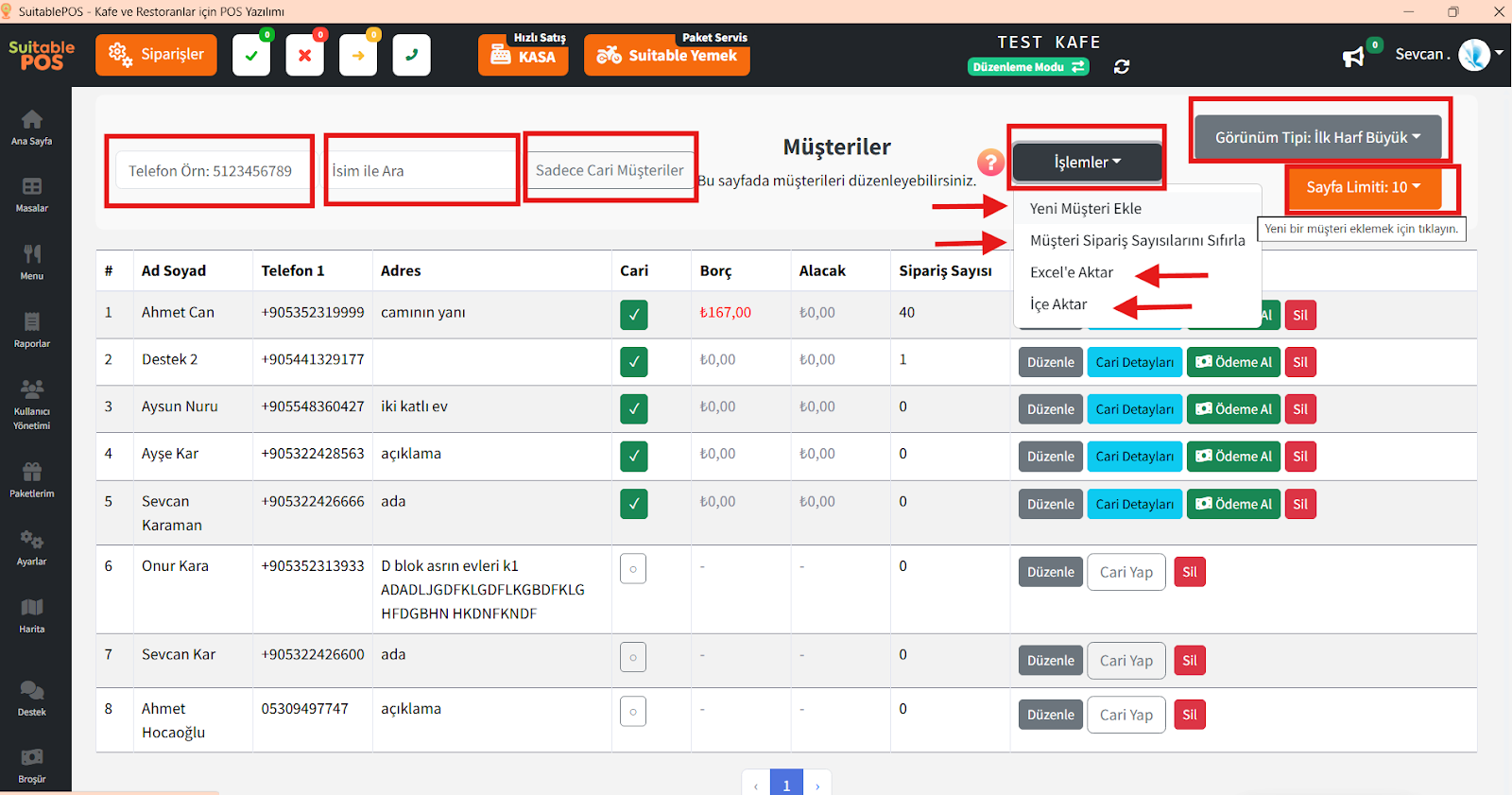
Task: Toggle Düzenleme Modu switch
Action: click(x=1028, y=67)
